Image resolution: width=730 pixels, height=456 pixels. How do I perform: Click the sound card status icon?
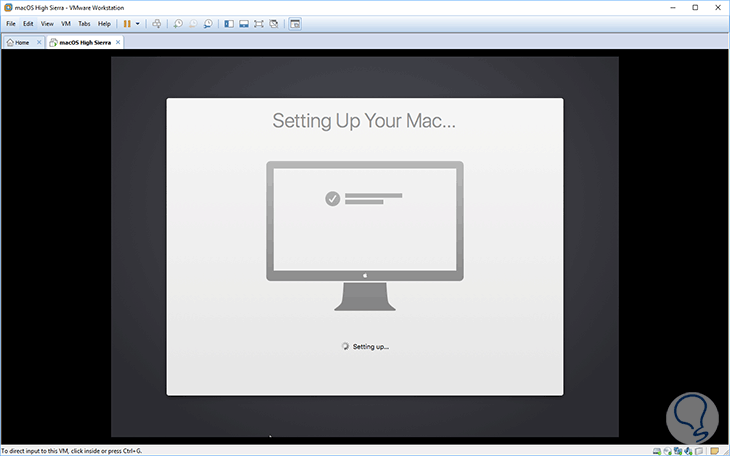[688, 451]
